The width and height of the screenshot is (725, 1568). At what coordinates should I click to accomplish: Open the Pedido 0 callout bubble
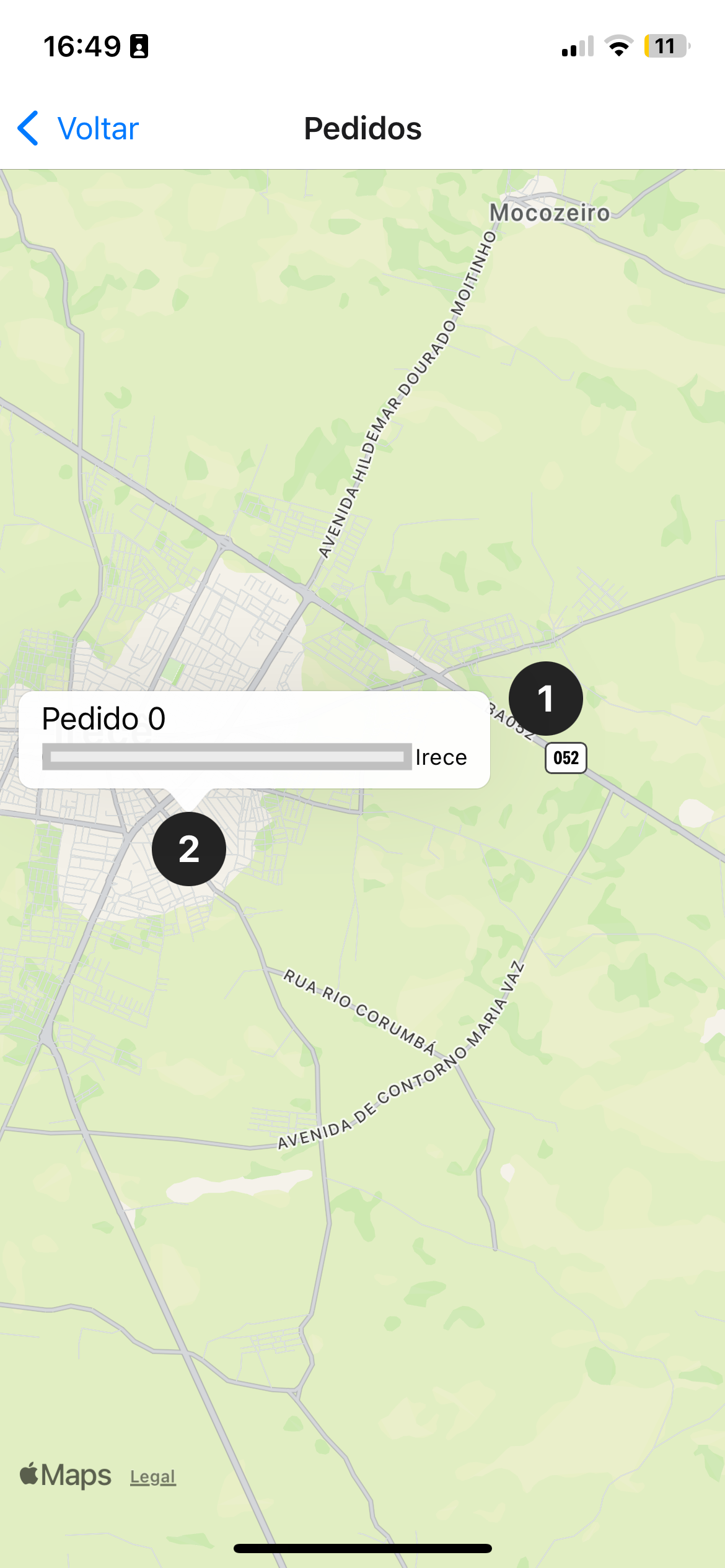coord(254,739)
